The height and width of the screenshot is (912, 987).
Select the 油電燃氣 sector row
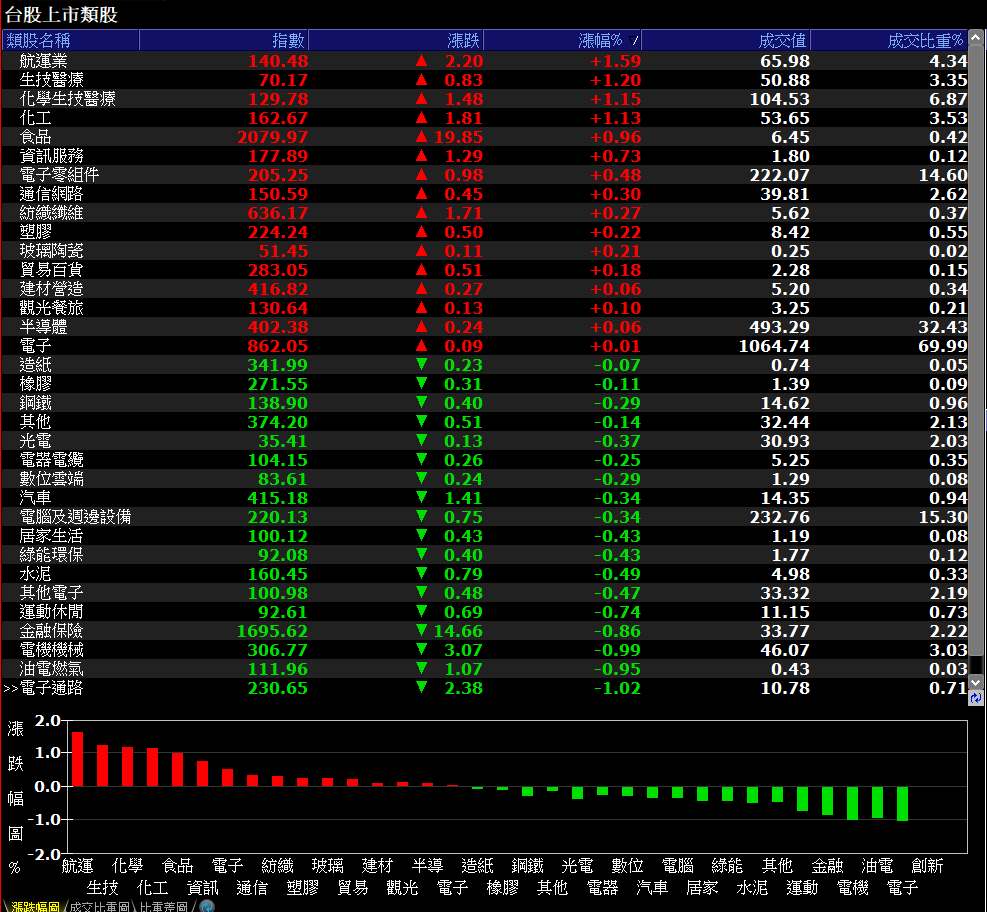[485, 668]
